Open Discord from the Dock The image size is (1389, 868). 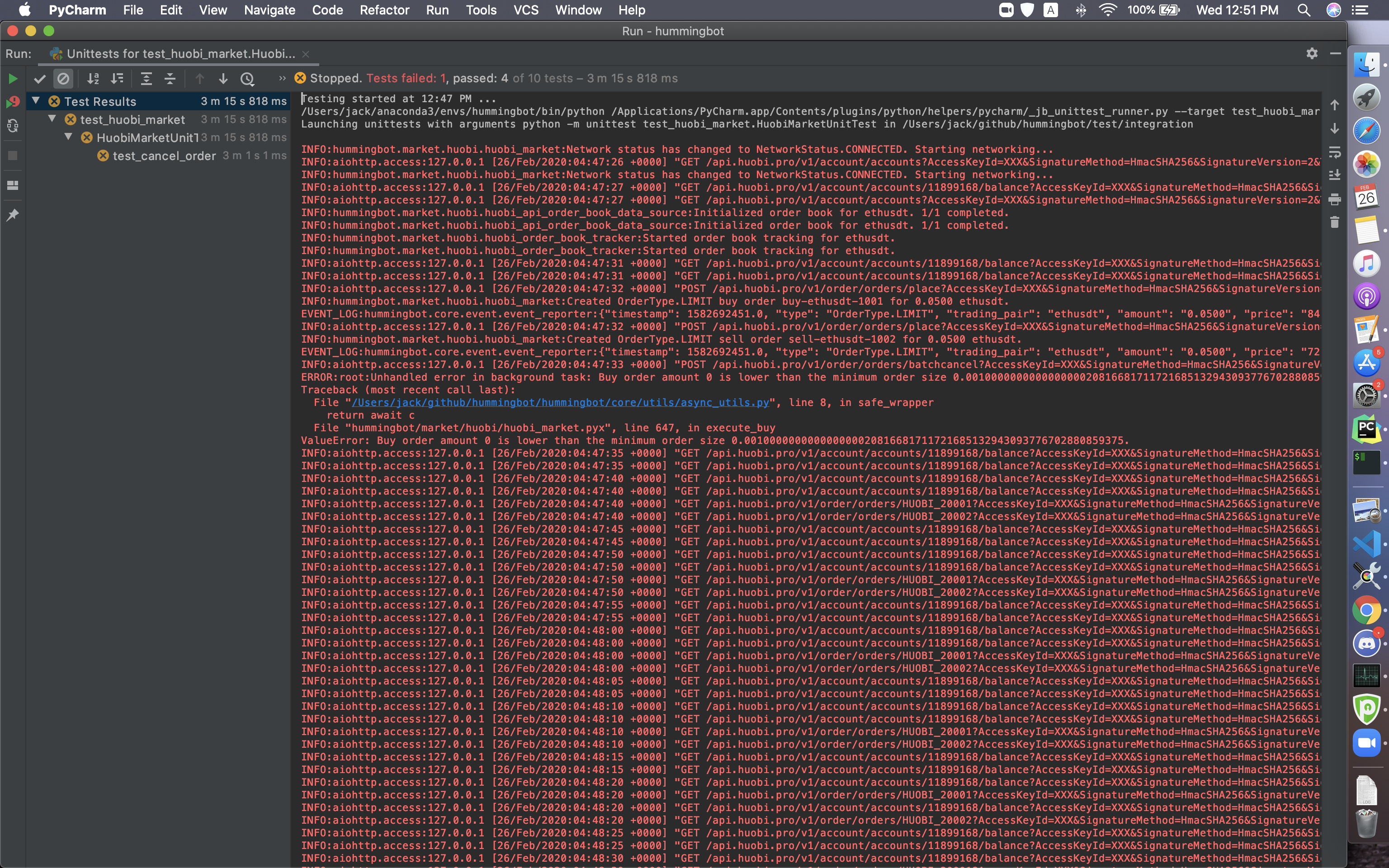(1366, 642)
